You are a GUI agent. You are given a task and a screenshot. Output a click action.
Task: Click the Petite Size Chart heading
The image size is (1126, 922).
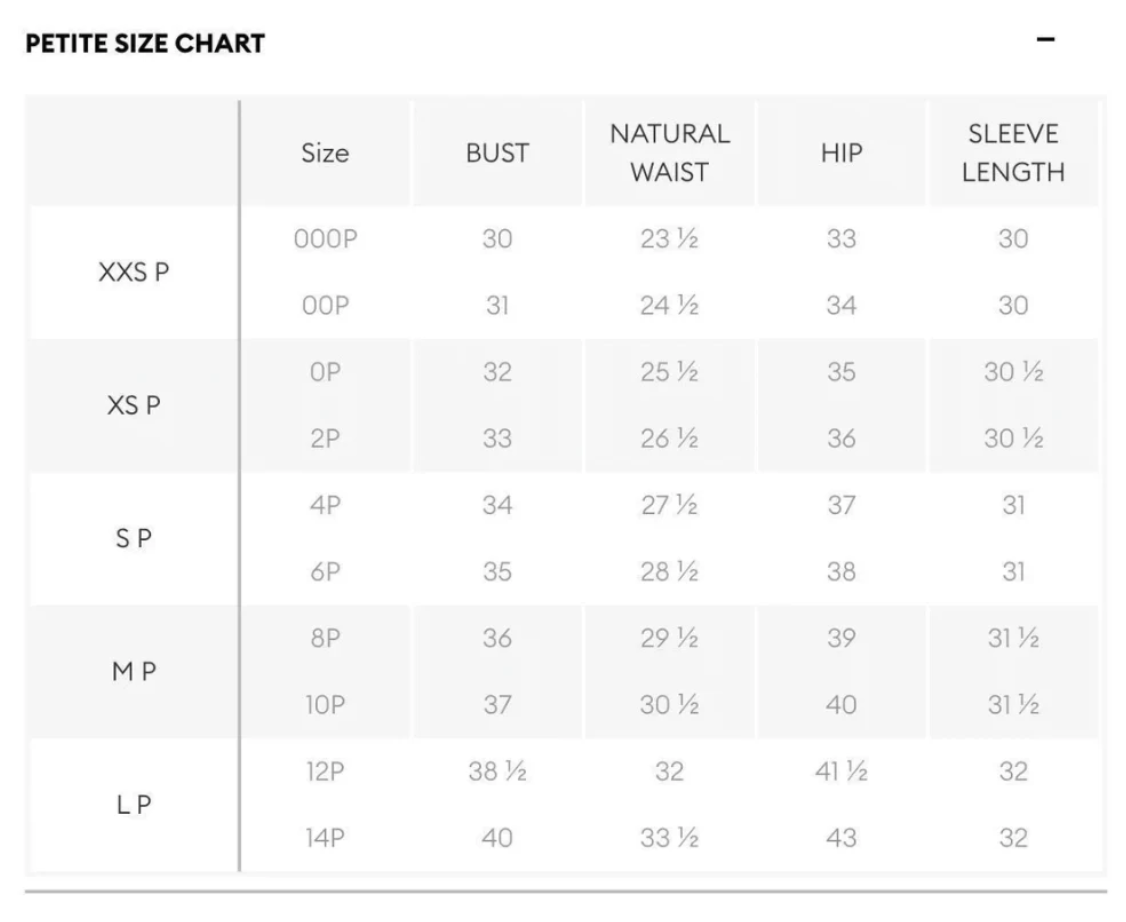(145, 43)
